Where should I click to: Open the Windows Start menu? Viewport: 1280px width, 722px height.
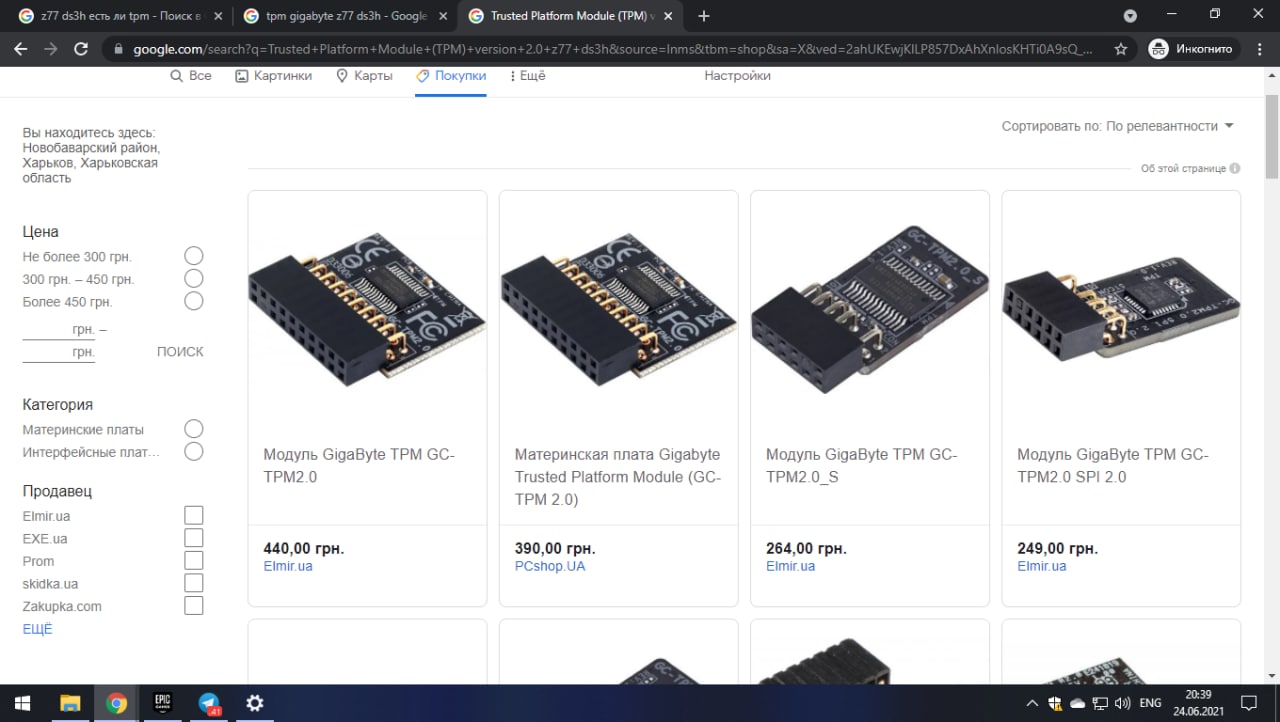pos(22,702)
